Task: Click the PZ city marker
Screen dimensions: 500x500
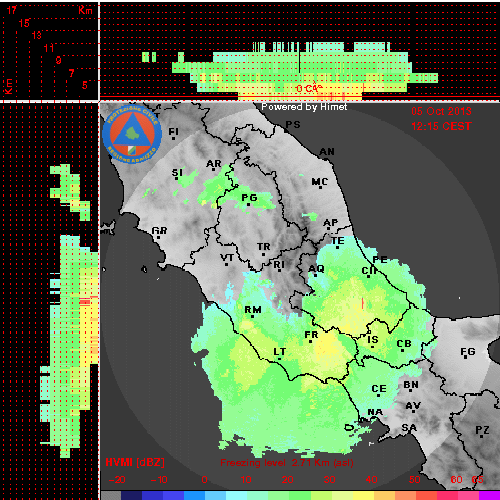Action: [x=482, y=436]
